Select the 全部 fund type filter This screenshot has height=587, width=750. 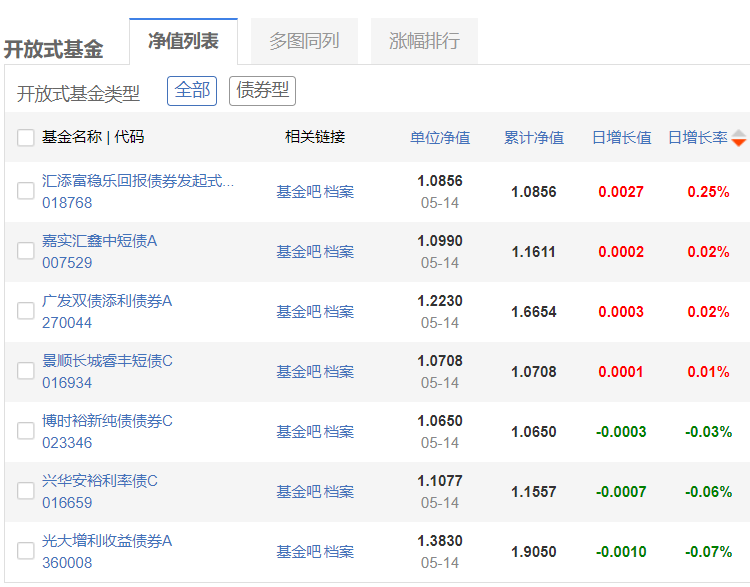click(x=192, y=90)
